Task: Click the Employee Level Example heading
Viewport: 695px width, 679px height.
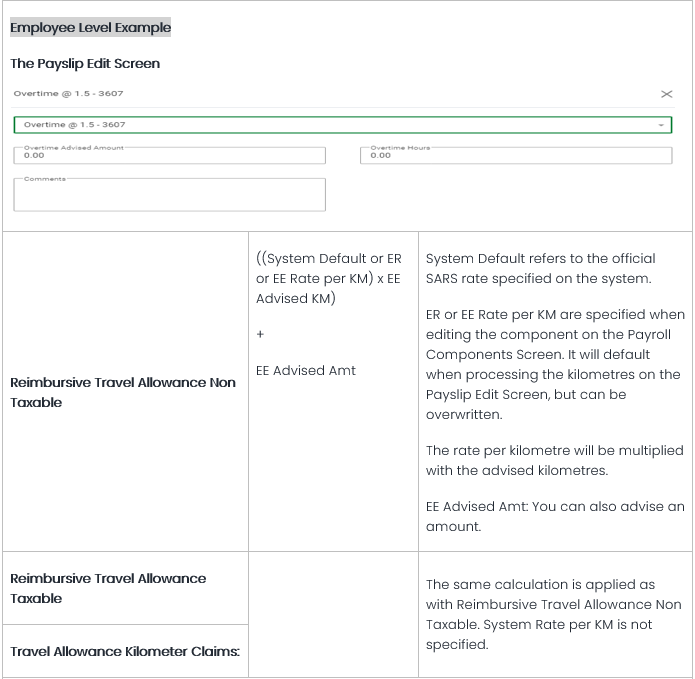Action: click(x=90, y=28)
